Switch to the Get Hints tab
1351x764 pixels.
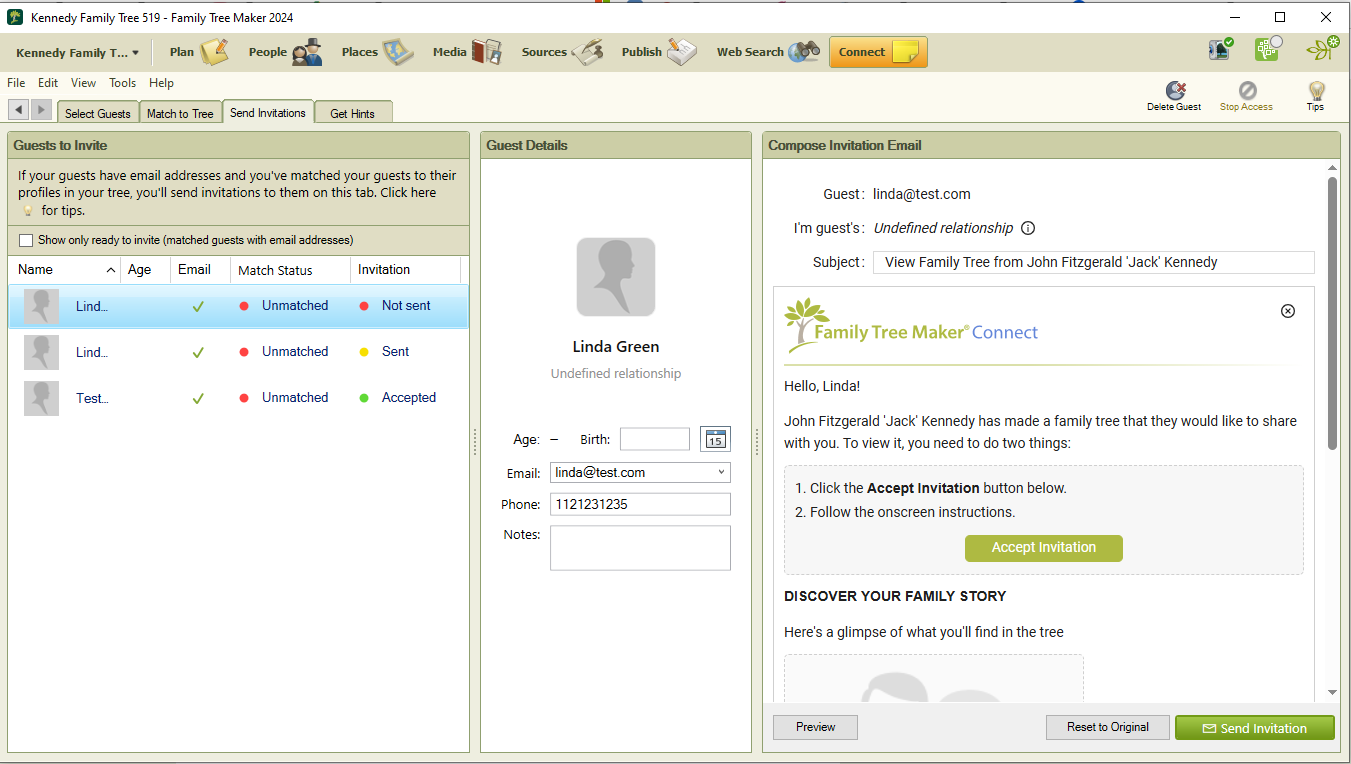click(x=353, y=113)
